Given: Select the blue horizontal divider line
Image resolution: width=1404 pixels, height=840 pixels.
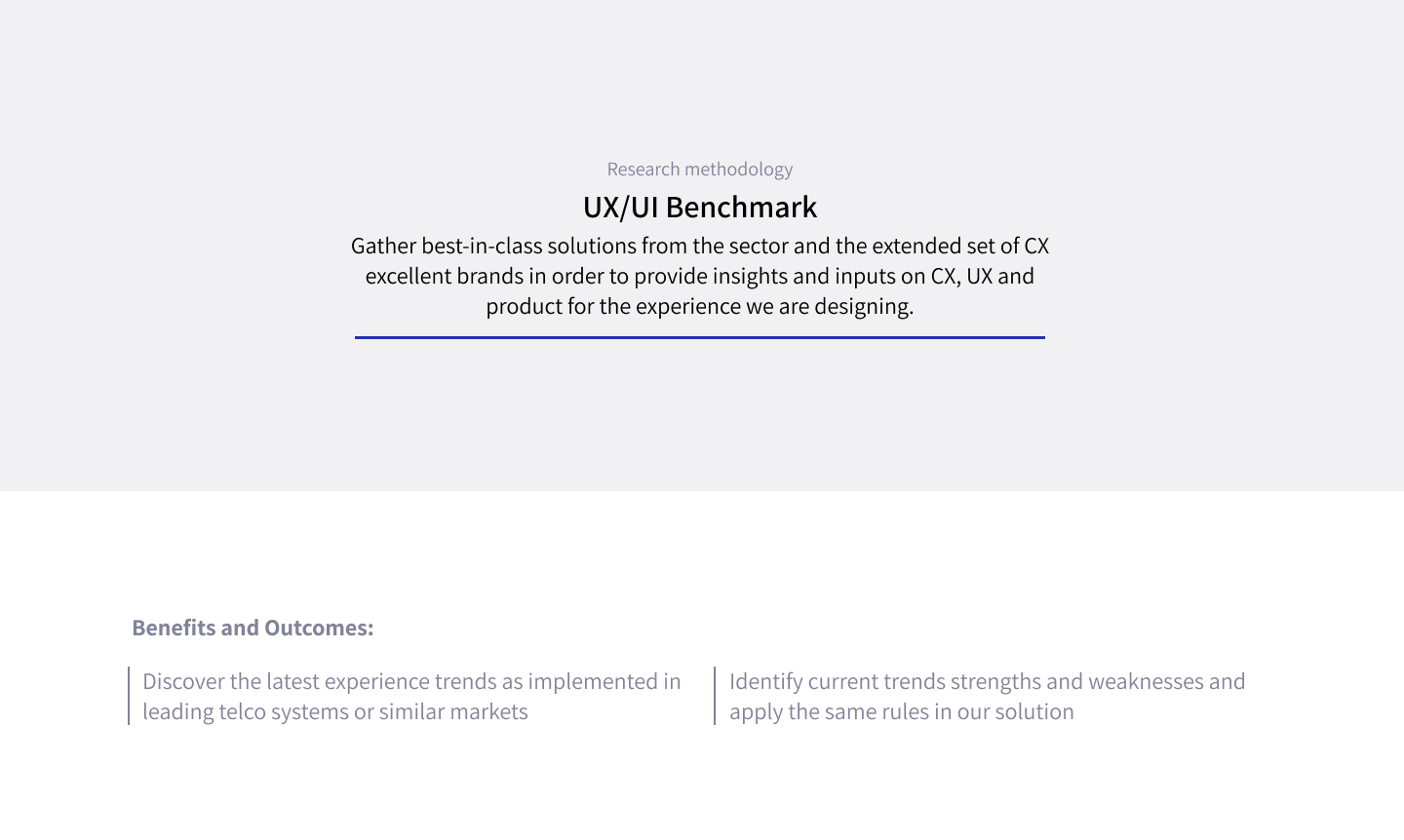Looking at the screenshot, I should (x=699, y=337).
